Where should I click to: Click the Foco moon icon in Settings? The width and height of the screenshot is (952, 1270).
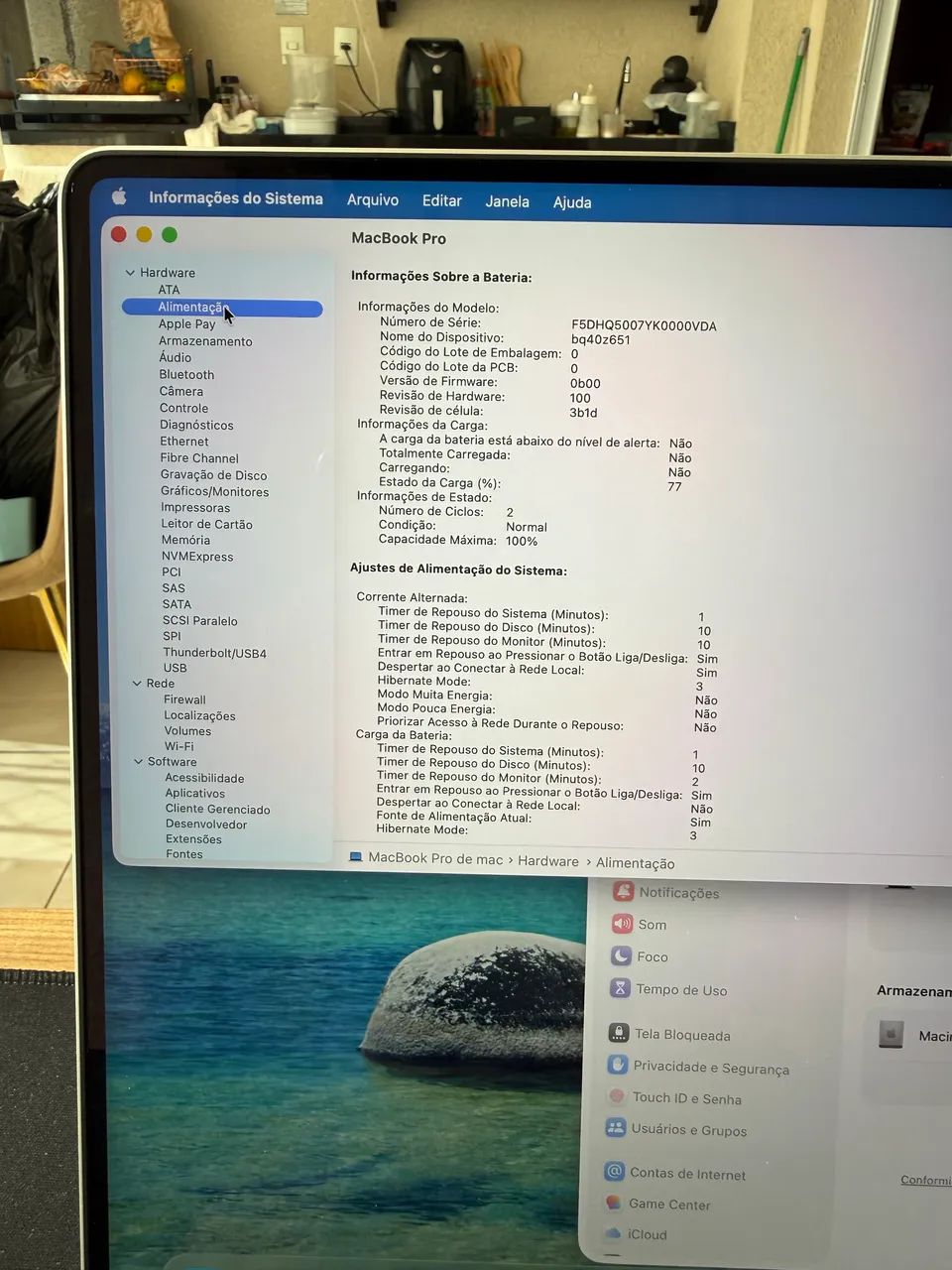[x=621, y=956]
